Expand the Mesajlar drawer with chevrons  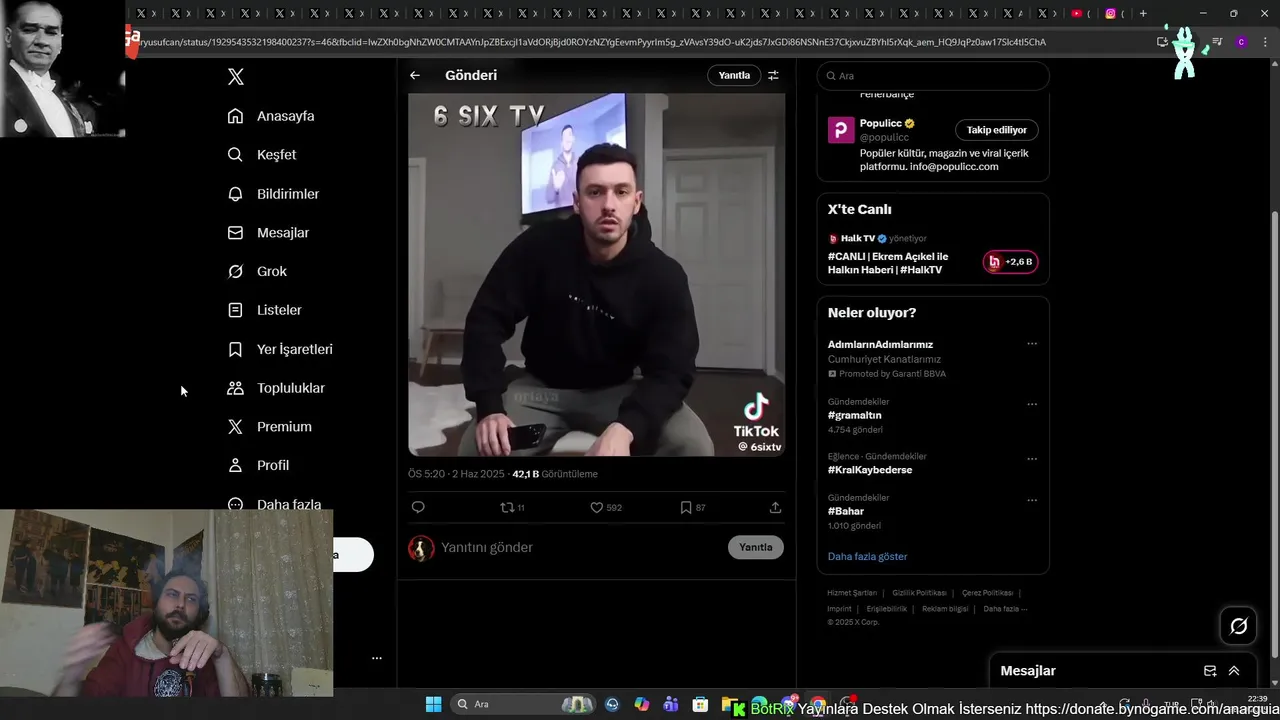click(x=1234, y=671)
